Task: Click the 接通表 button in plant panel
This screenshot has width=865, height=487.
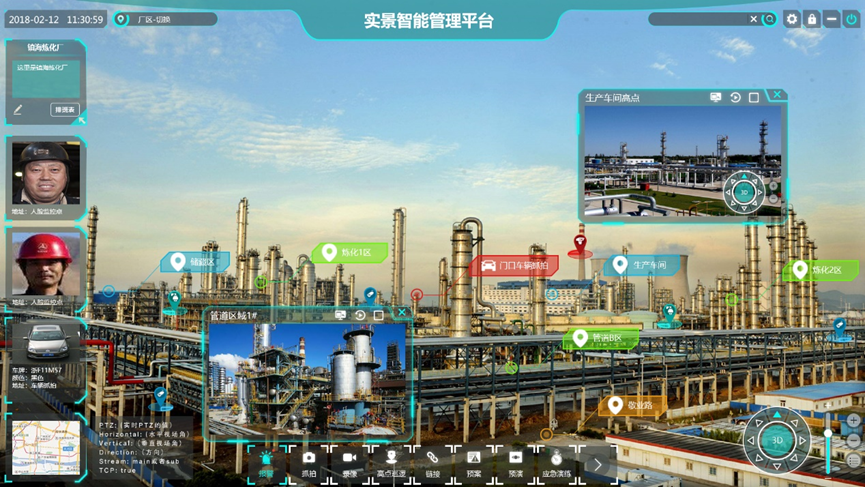Action: (x=64, y=110)
